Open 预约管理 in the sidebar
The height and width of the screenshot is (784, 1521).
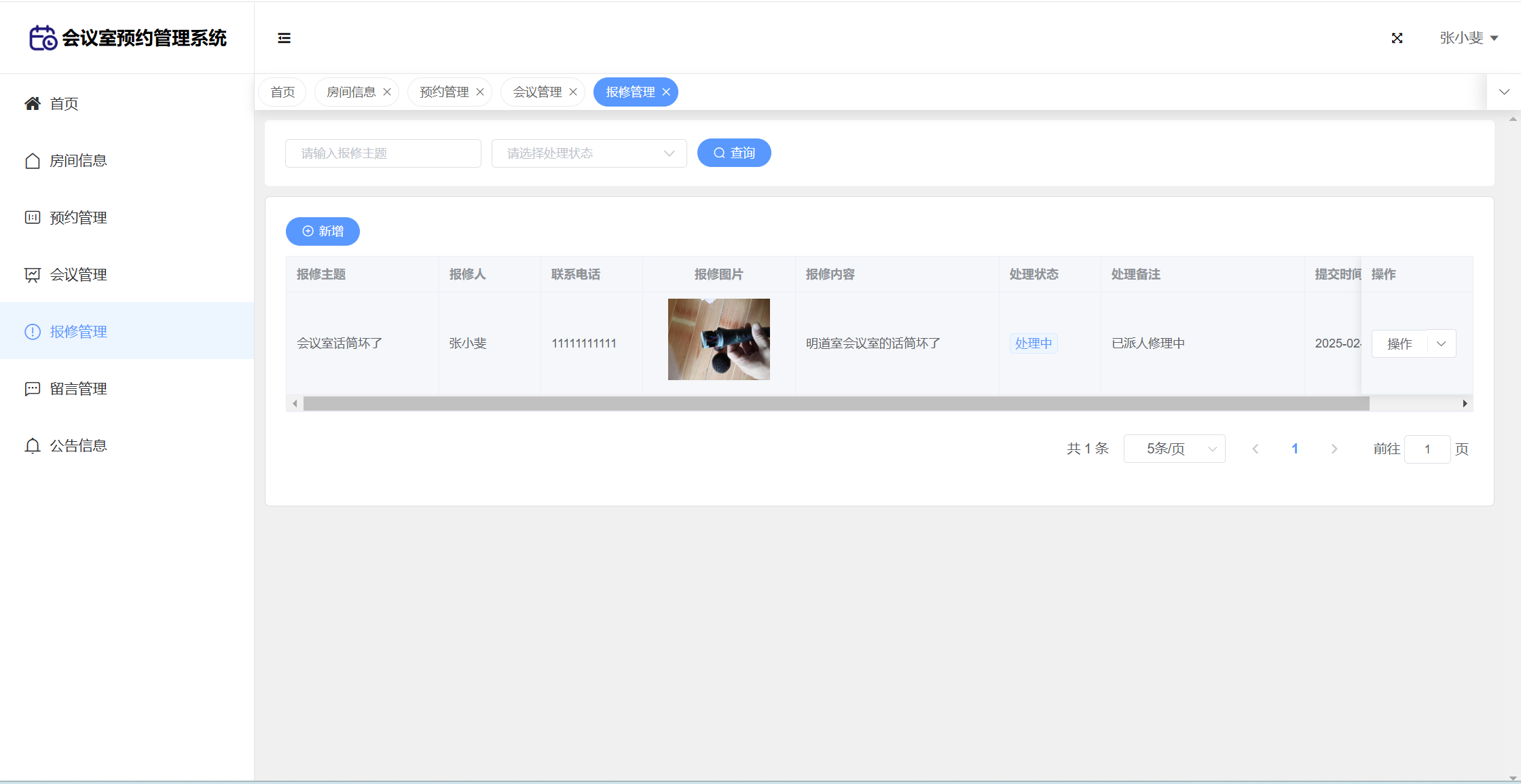click(78, 218)
